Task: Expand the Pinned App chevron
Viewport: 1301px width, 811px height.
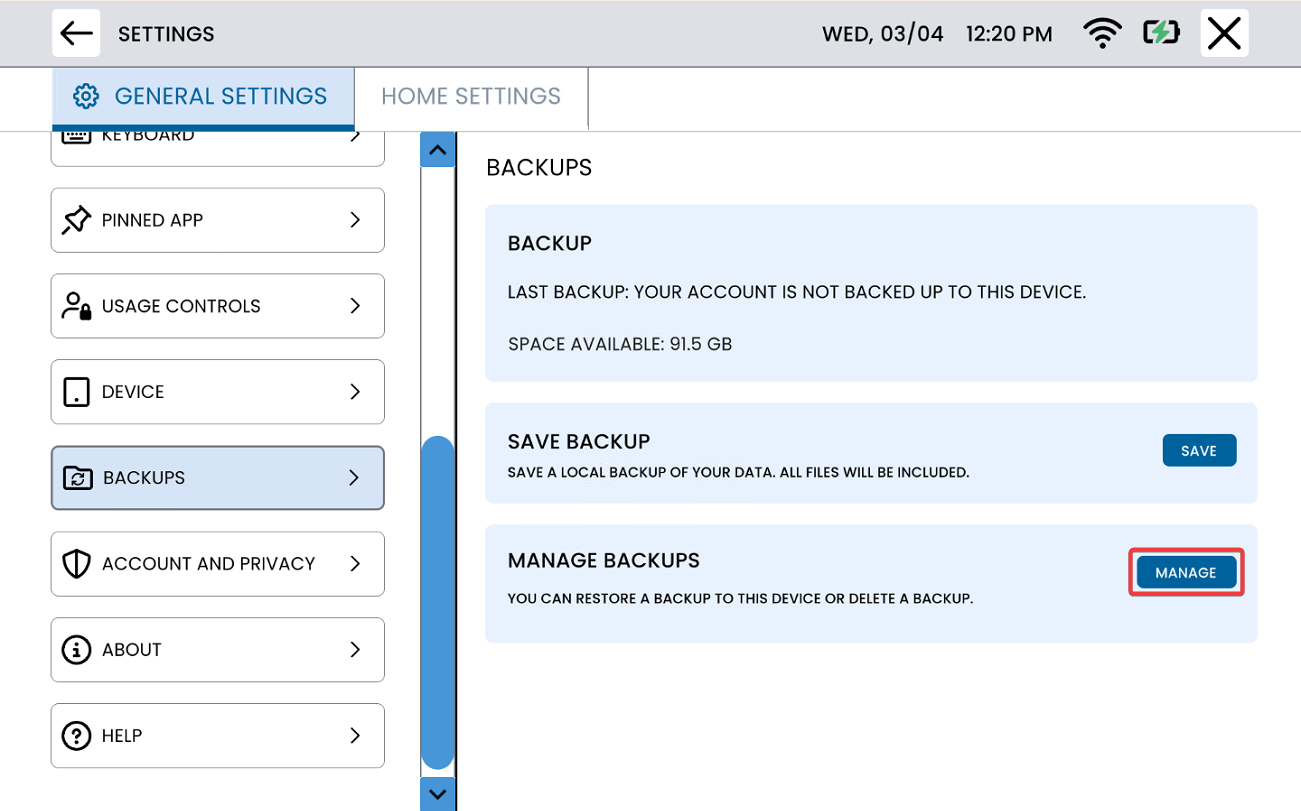Action: point(355,220)
